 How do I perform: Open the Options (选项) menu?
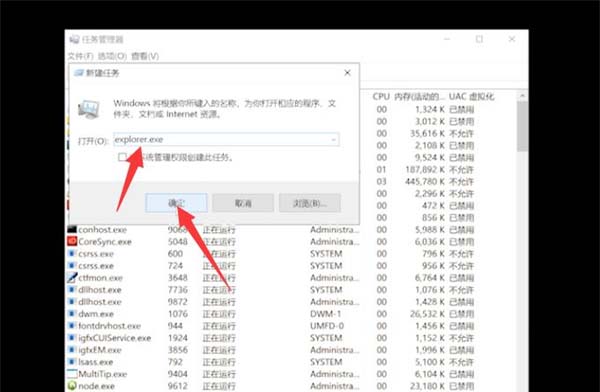[x=112, y=56]
